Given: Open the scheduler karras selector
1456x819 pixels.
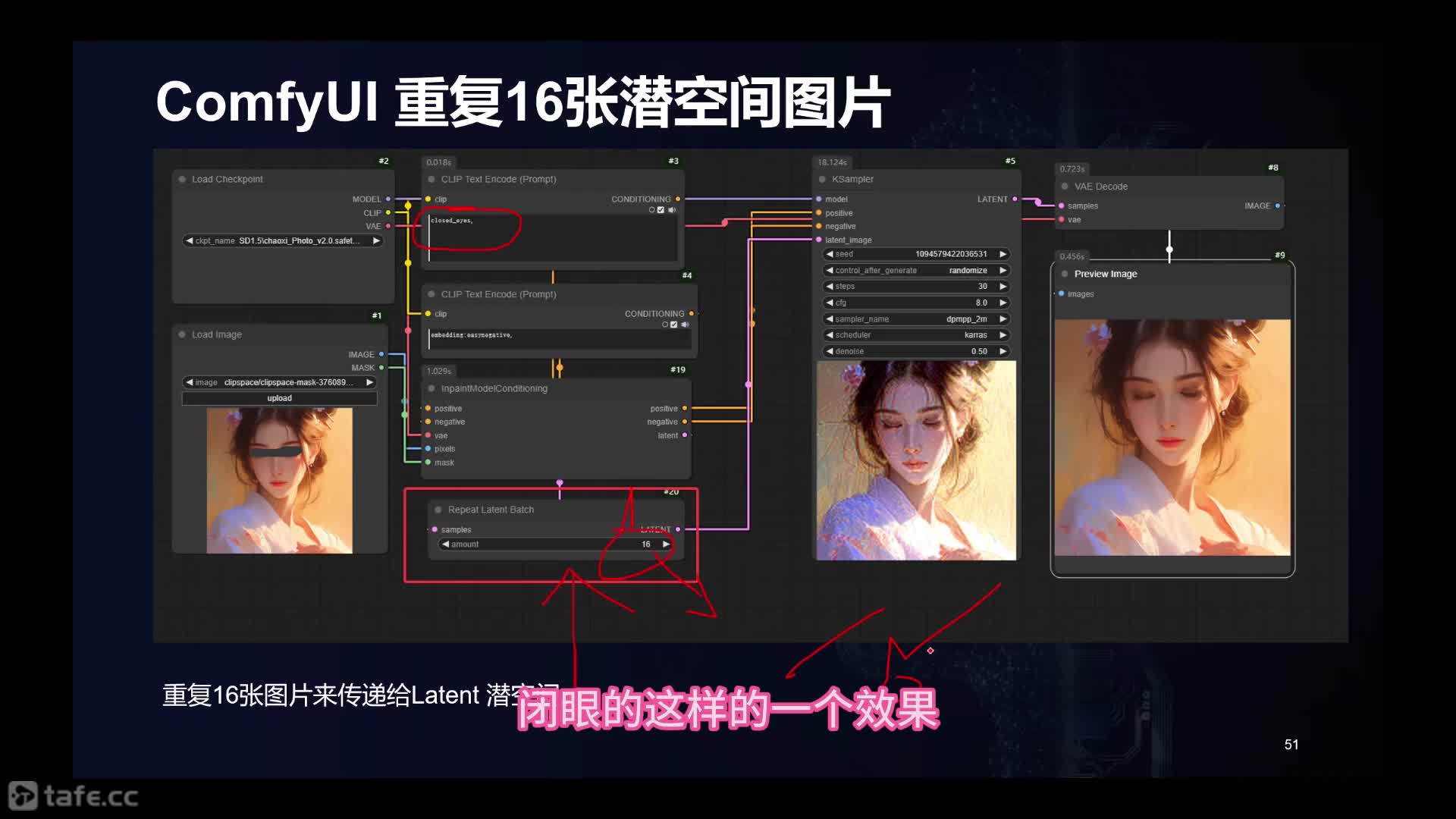Looking at the screenshot, I should (916, 335).
